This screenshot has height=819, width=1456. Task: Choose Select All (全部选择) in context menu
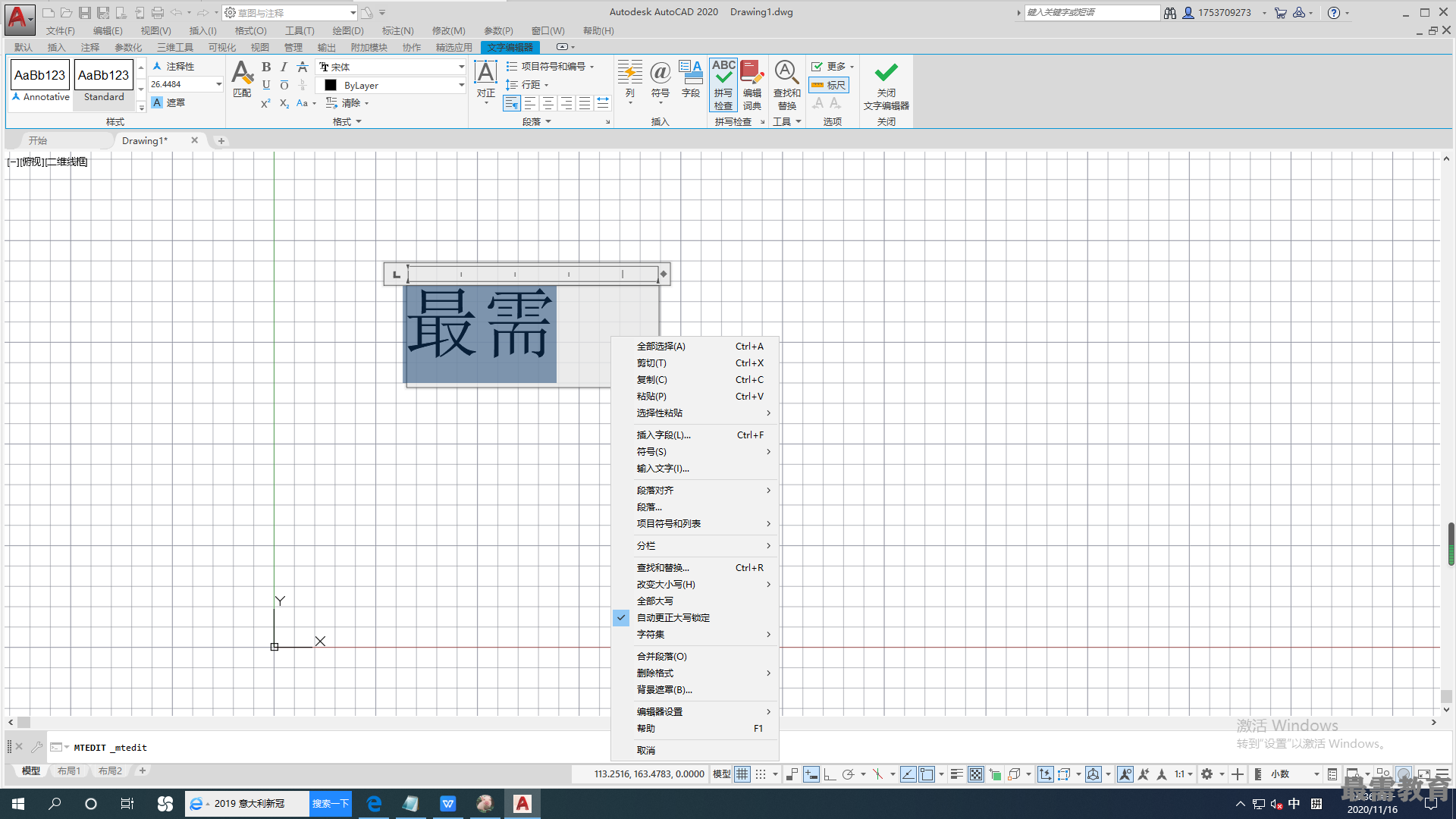tap(695, 347)
